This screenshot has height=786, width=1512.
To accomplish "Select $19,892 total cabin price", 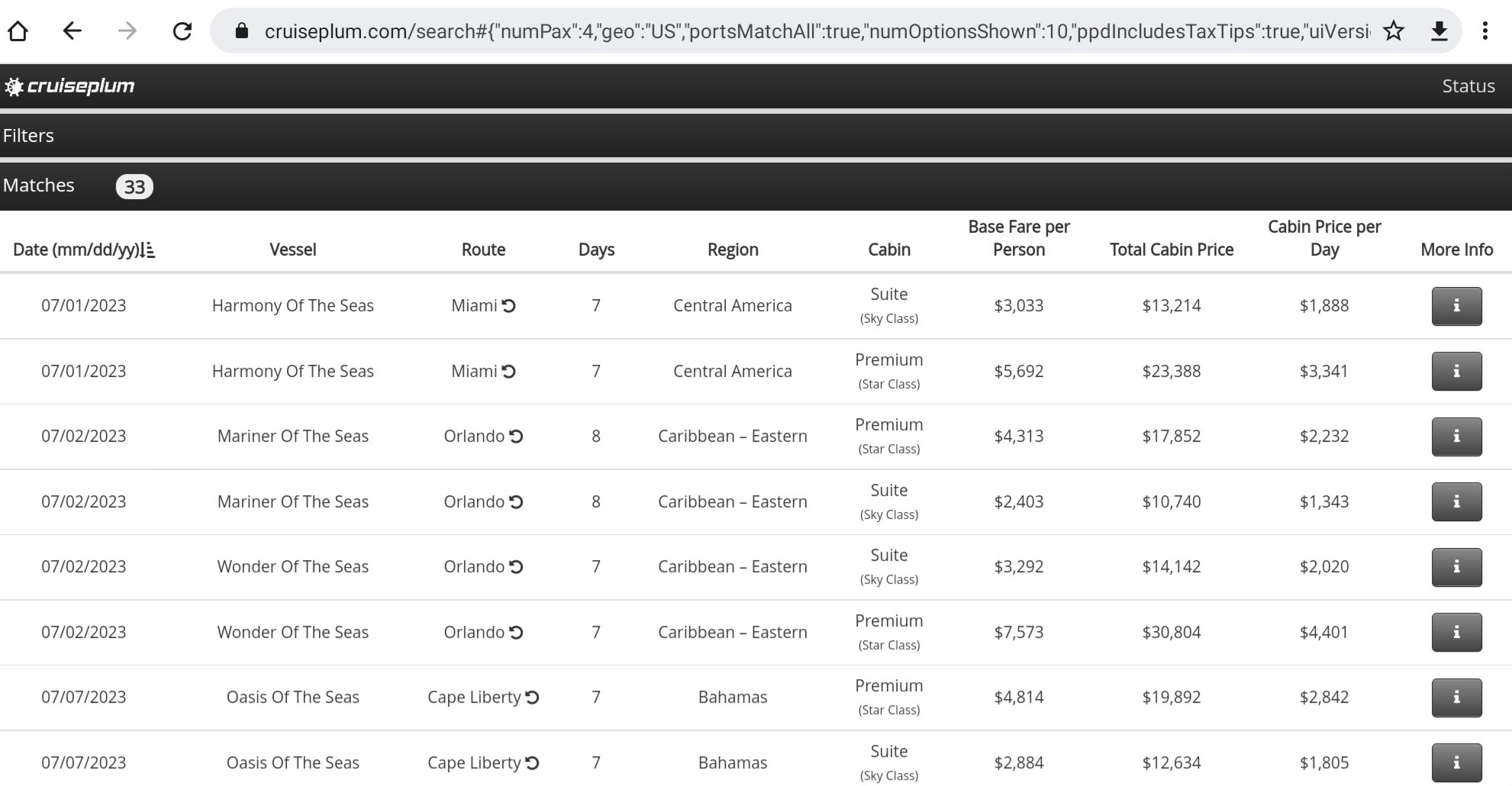I will click(1172, 697).
